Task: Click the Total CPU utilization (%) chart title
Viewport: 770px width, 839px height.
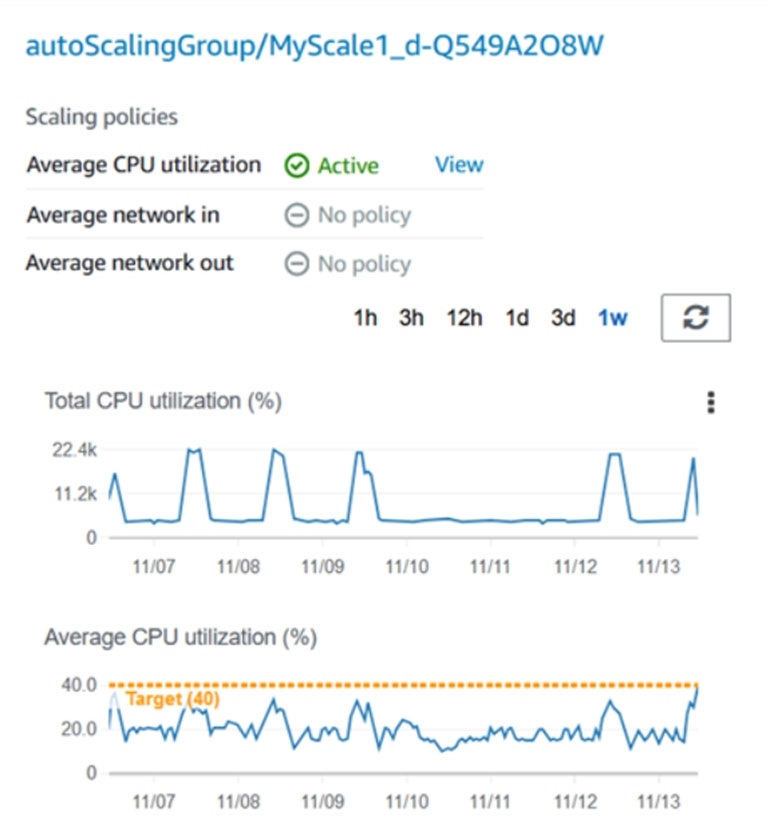Action: [163, 401]
